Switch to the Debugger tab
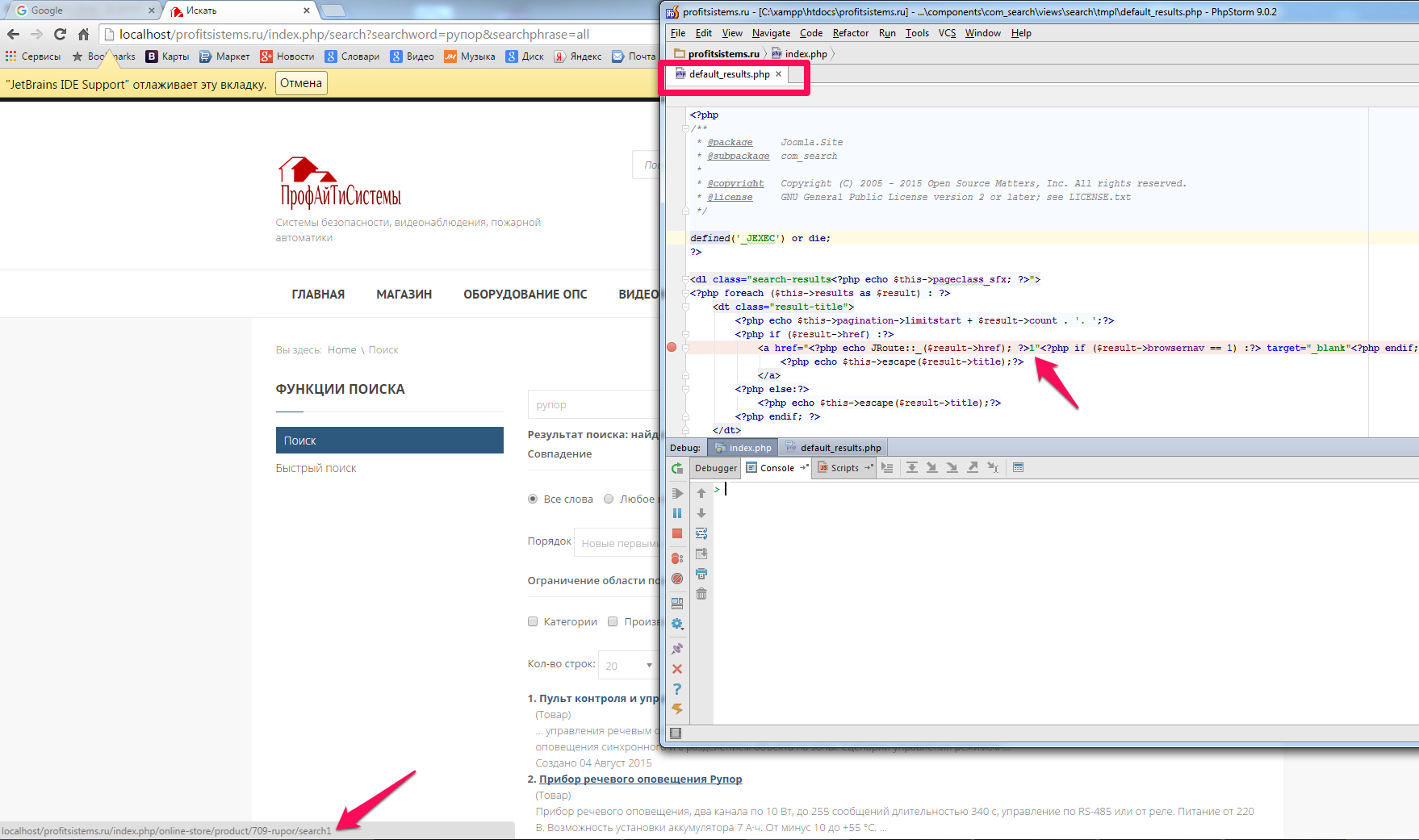 click(x=715, y=468)
